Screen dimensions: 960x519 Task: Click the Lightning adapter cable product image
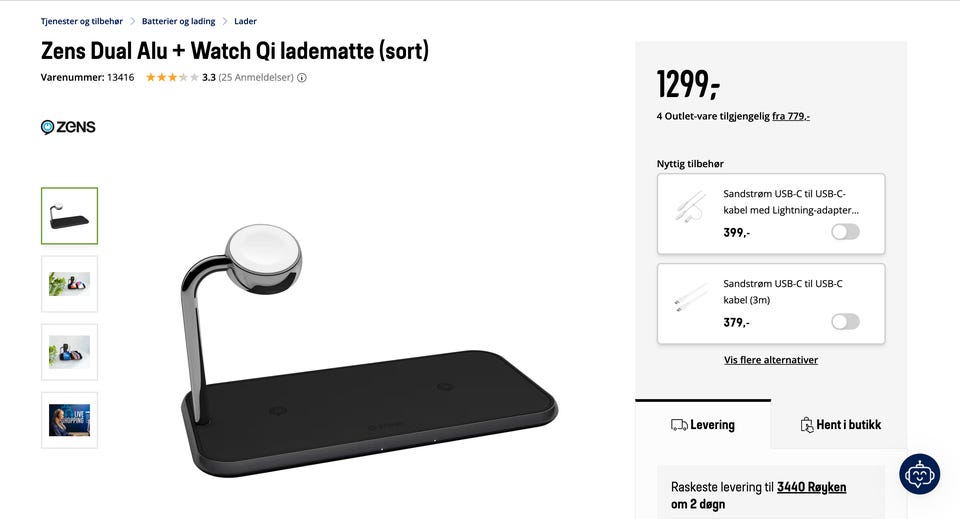click(690, 206)
